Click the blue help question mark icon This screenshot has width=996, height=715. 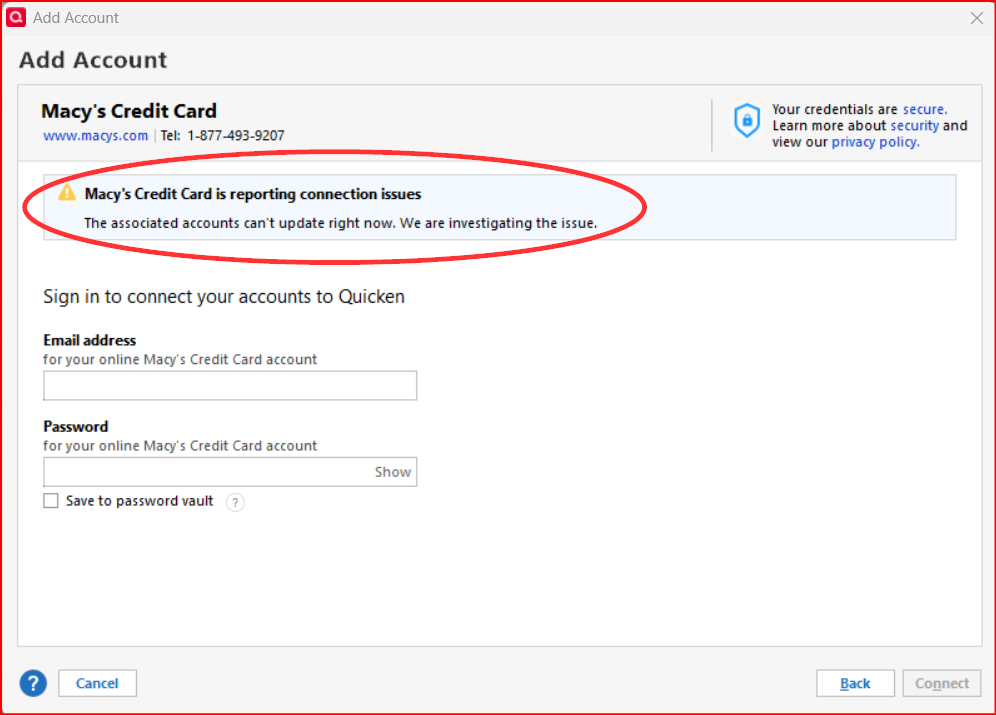pos(33,683)
